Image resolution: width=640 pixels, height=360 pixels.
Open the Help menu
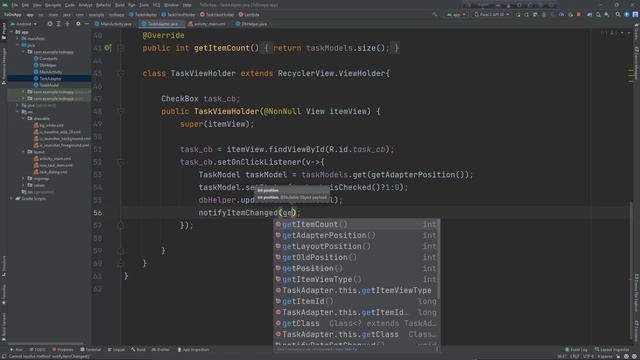pos(187,5)
